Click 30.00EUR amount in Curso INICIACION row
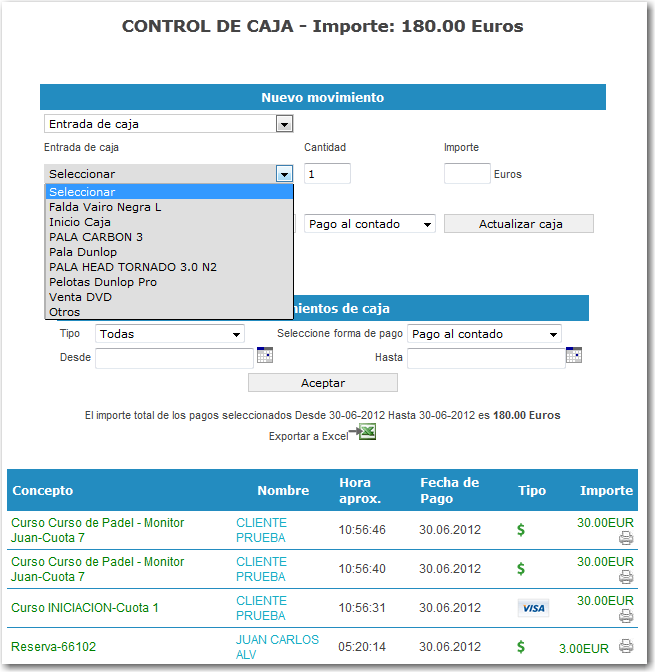Screen dimensions: 655x672 tap(605, 601)
